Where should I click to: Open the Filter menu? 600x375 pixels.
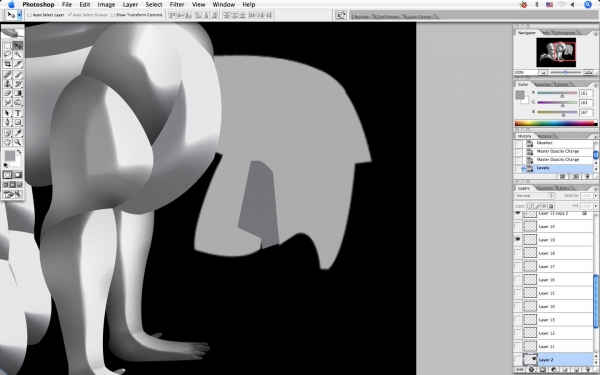tap(177, 5)
